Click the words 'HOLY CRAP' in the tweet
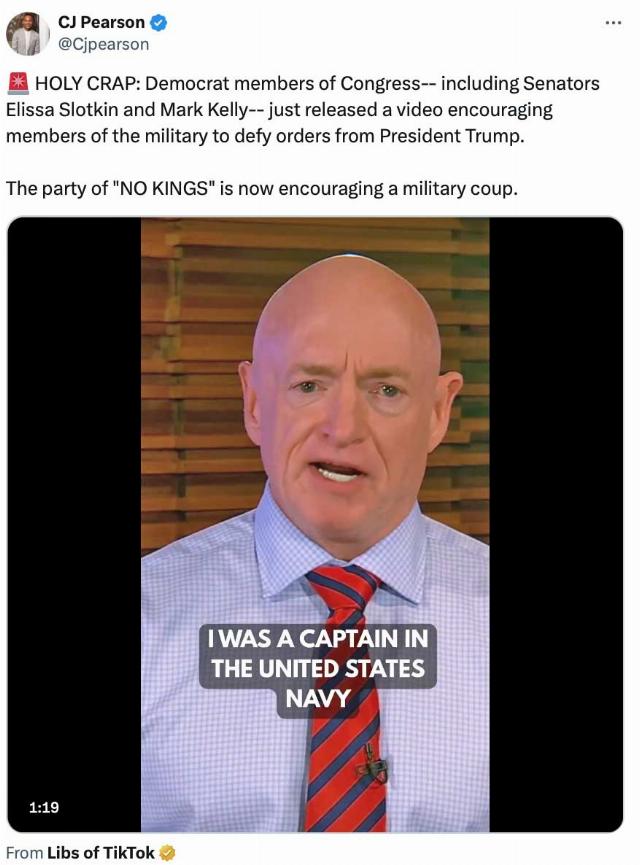 click(87, 83)
